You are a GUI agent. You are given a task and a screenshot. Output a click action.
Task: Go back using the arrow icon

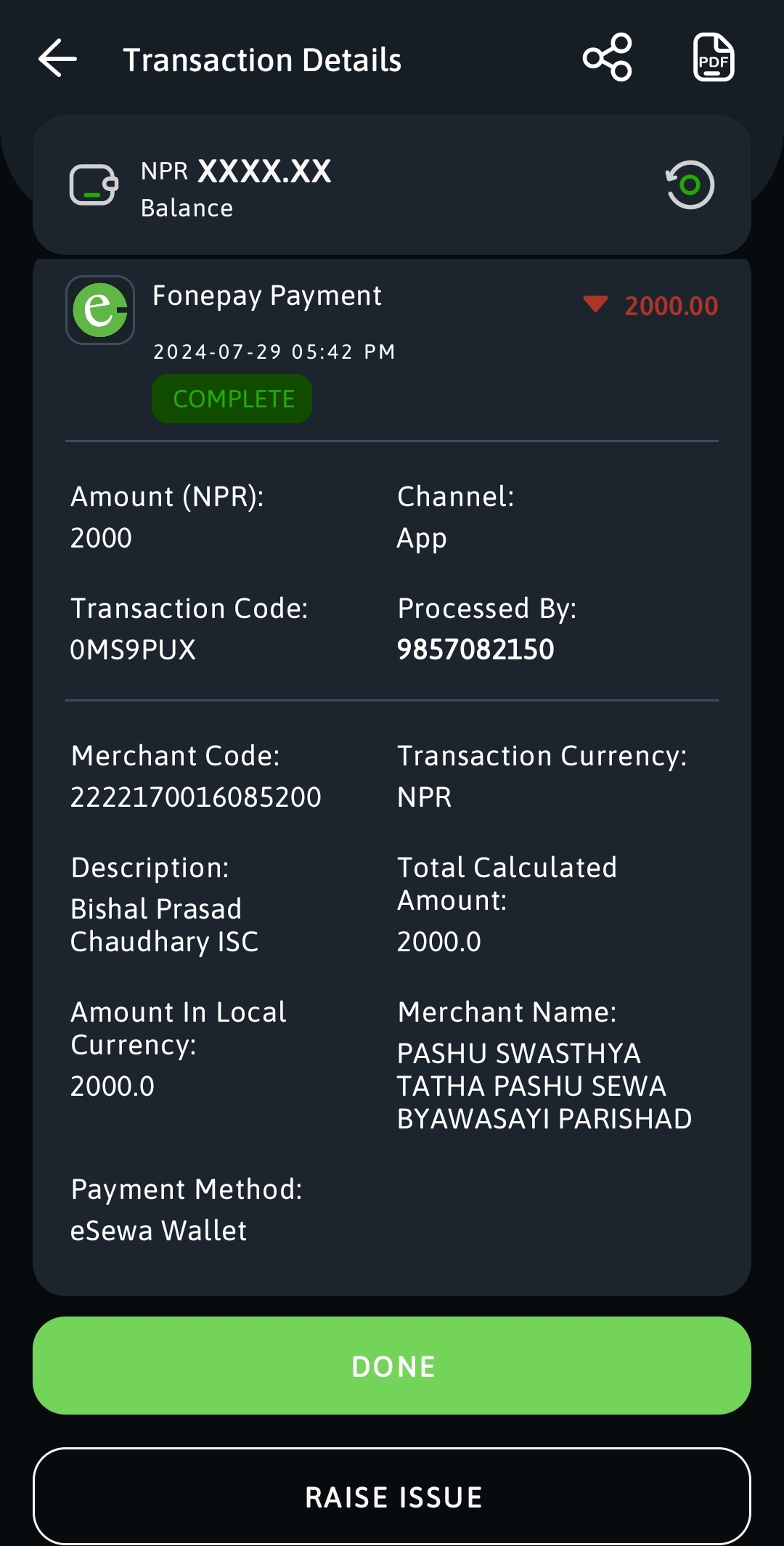[58, 58]
